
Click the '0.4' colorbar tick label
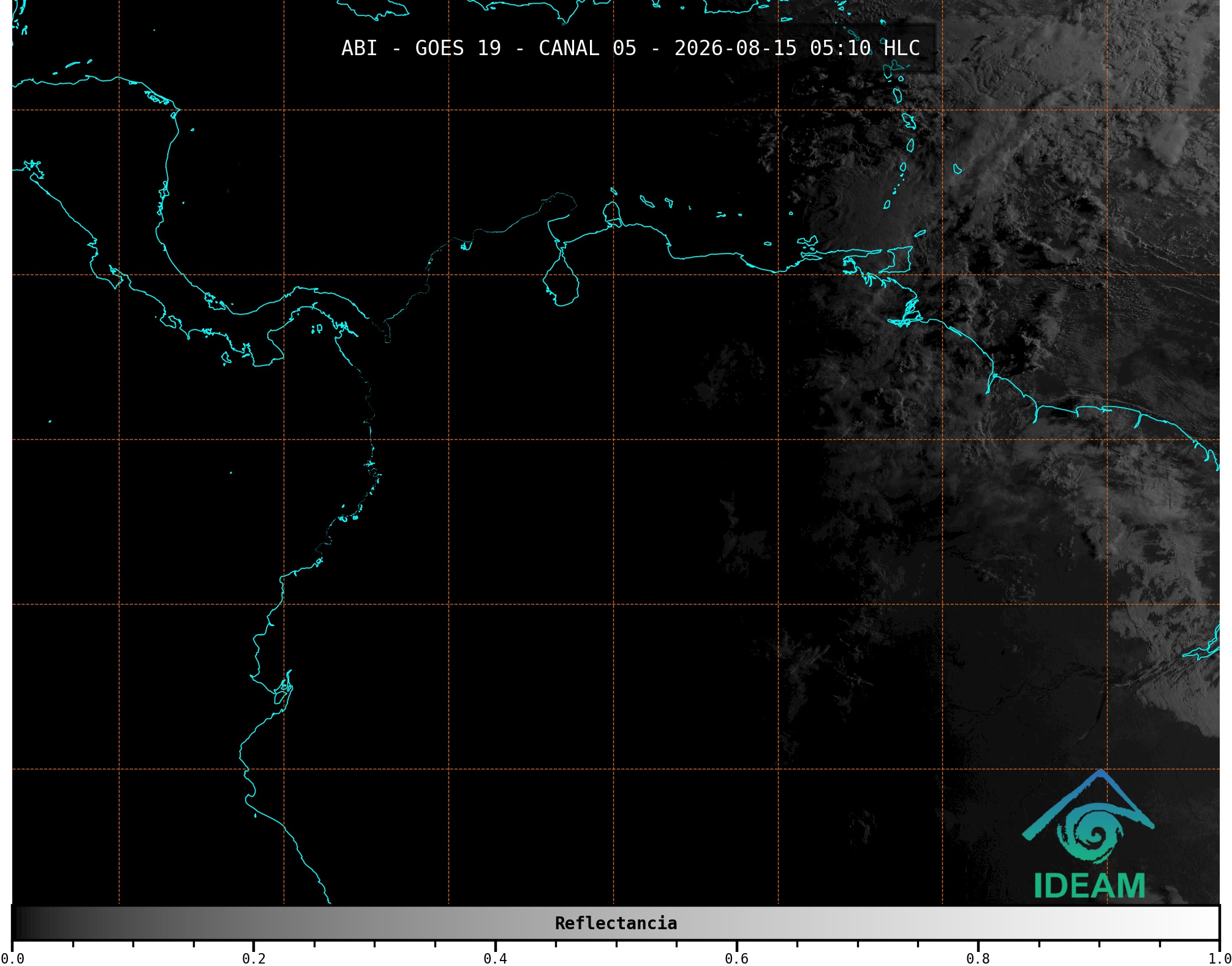point(495,958)
